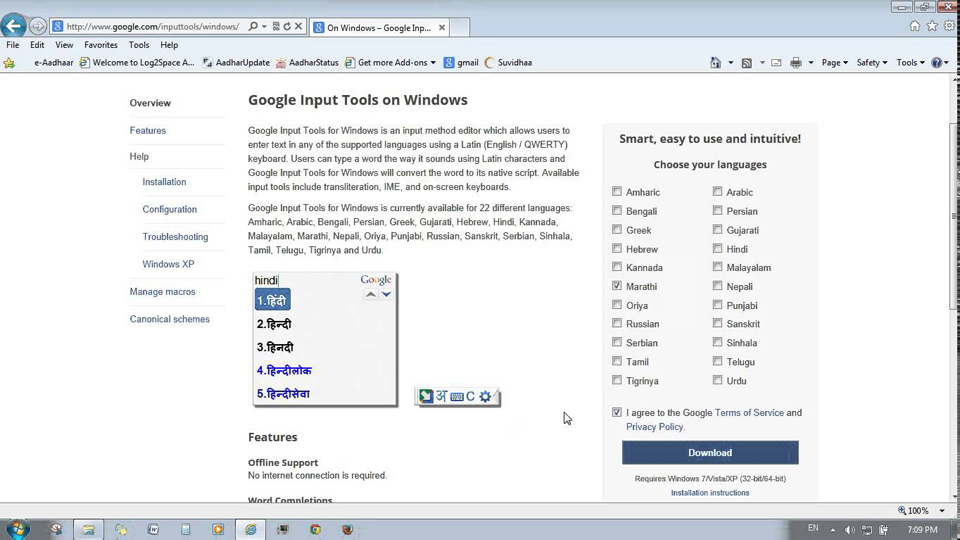The image size is (960, 540).
Task: Stop loading with the X in address bar
Action: (298, 26)
